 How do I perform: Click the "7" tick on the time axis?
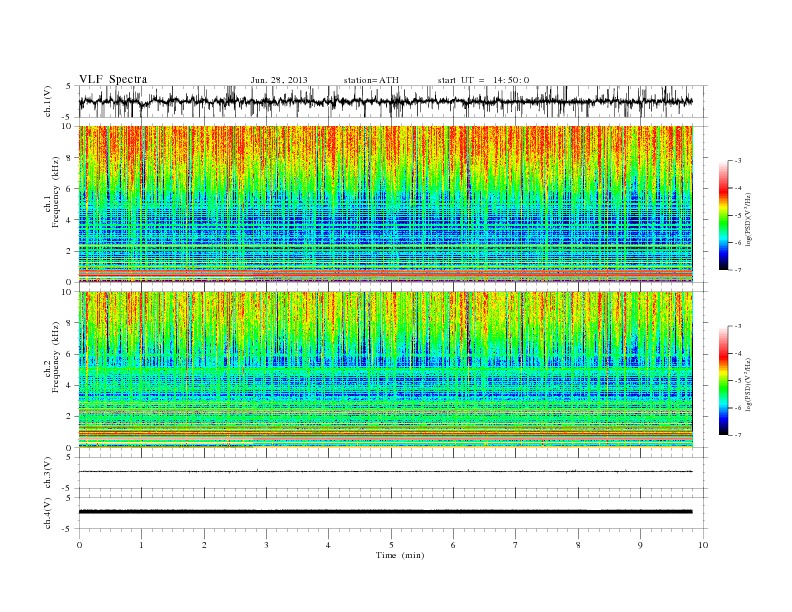[516, 545]
